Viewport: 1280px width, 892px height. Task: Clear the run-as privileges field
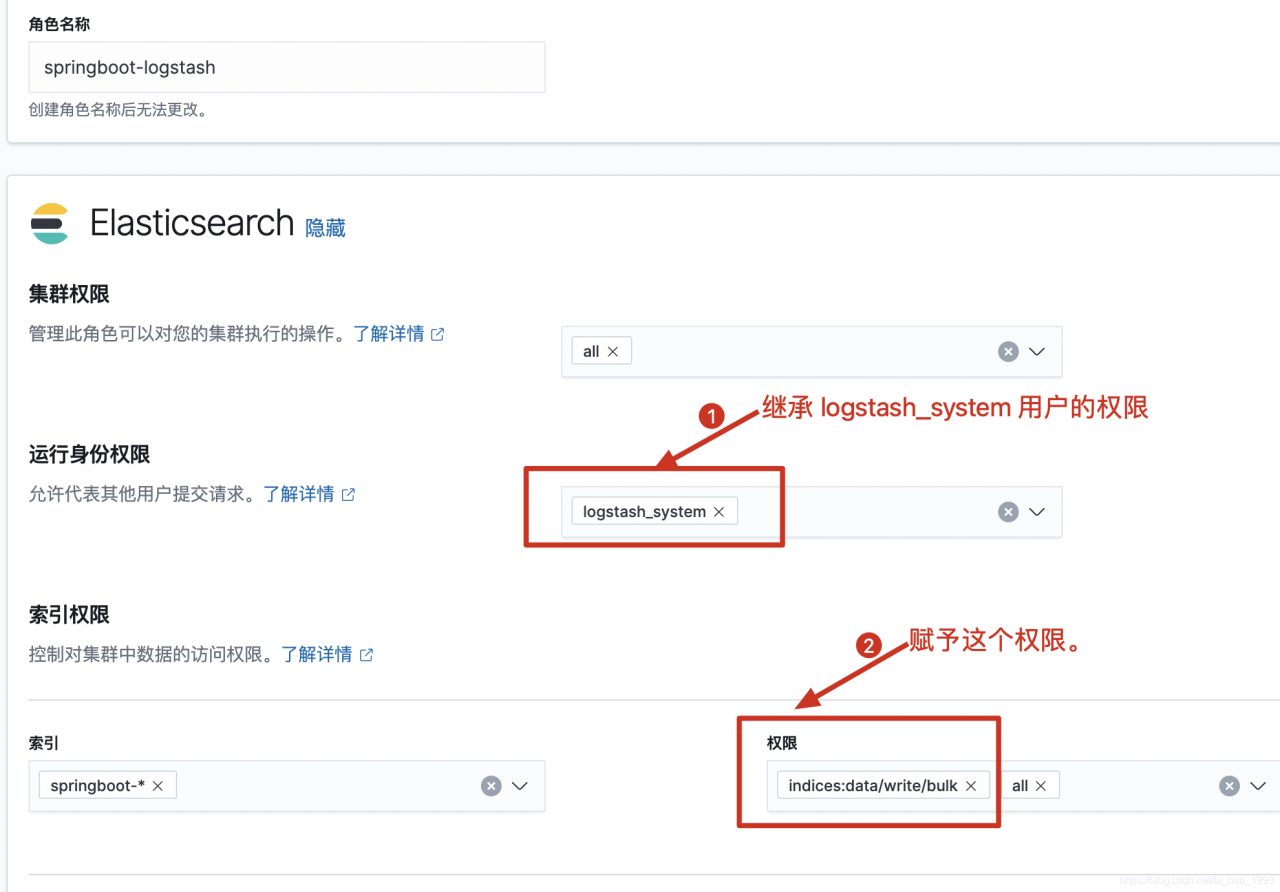1008,511
